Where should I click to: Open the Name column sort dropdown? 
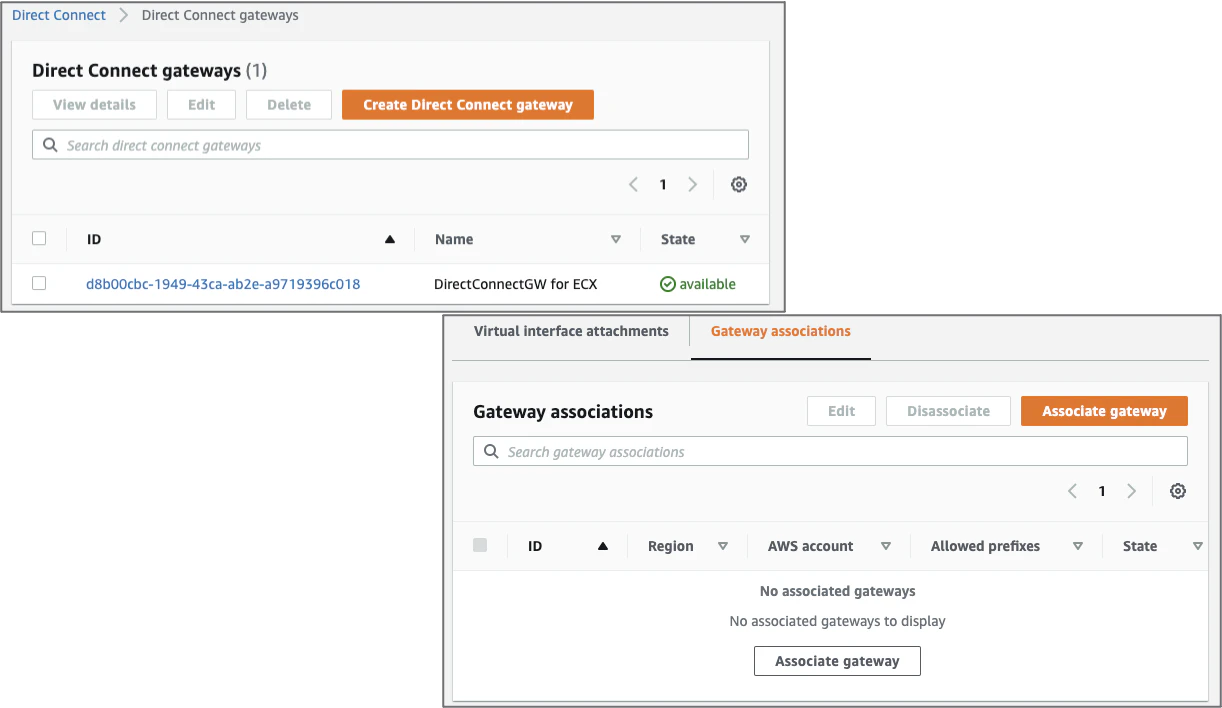(616, 240)
